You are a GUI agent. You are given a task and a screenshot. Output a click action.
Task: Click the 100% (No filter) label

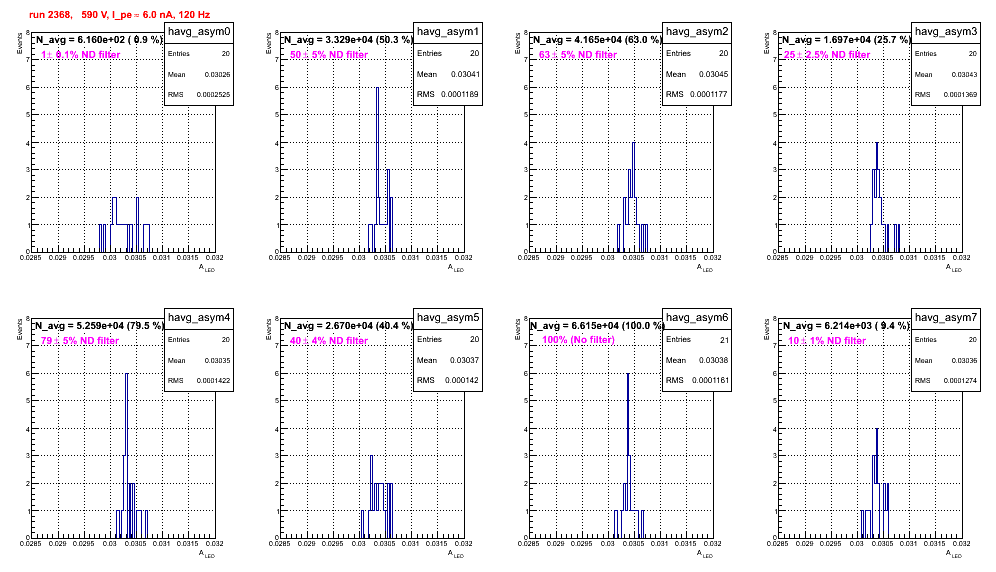[579, 340]
